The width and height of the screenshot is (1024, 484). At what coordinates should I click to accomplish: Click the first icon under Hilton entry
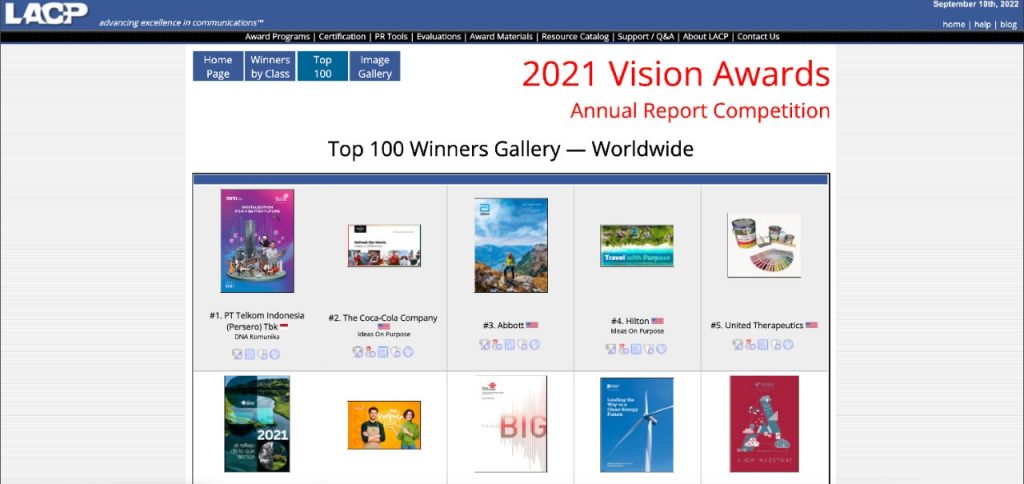point(611,349)
